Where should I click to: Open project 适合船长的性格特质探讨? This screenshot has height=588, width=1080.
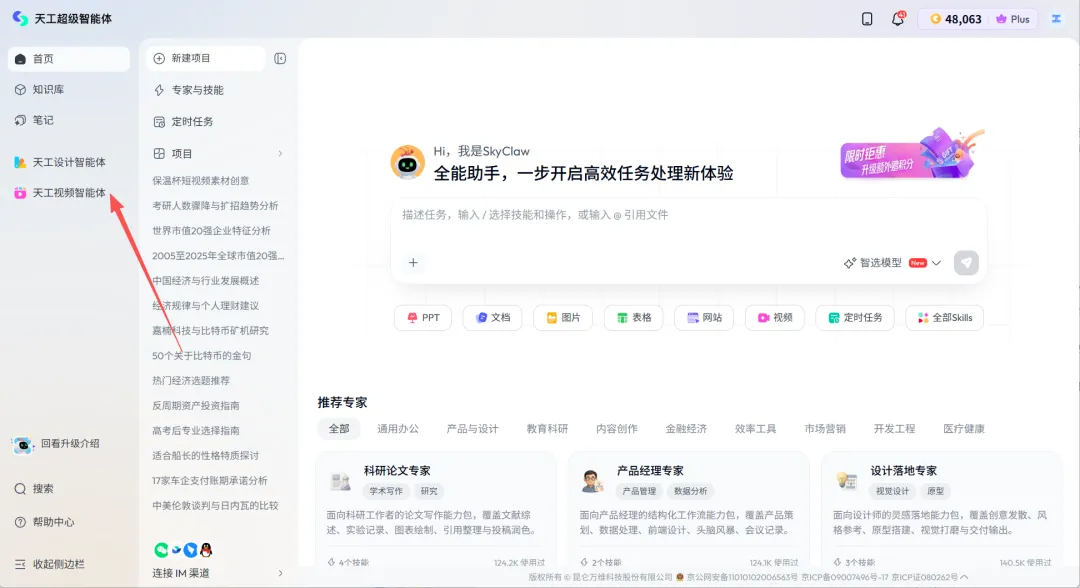205,456
